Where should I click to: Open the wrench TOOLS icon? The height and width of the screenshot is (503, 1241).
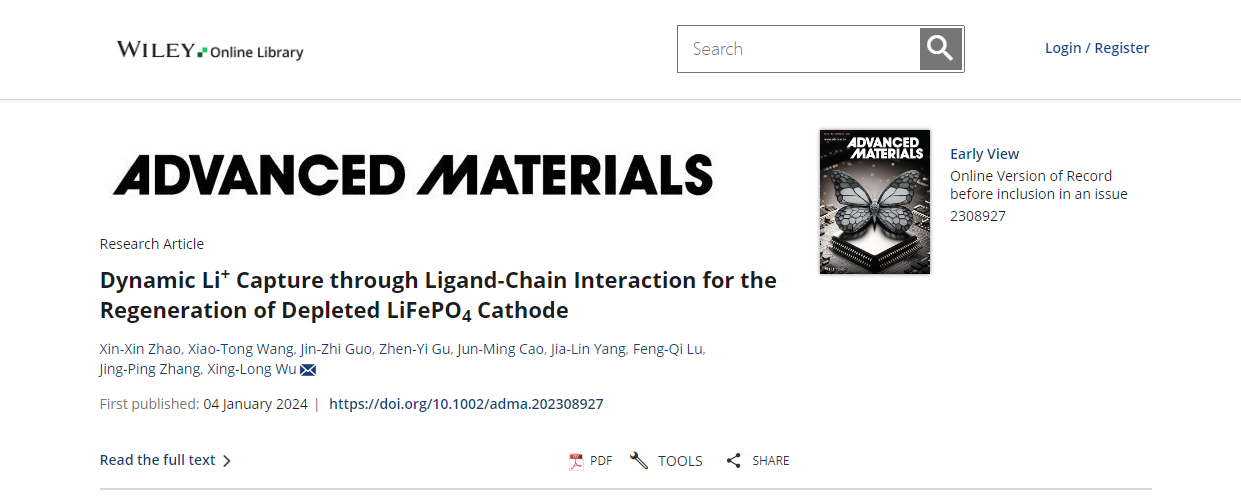coord(639,460)
